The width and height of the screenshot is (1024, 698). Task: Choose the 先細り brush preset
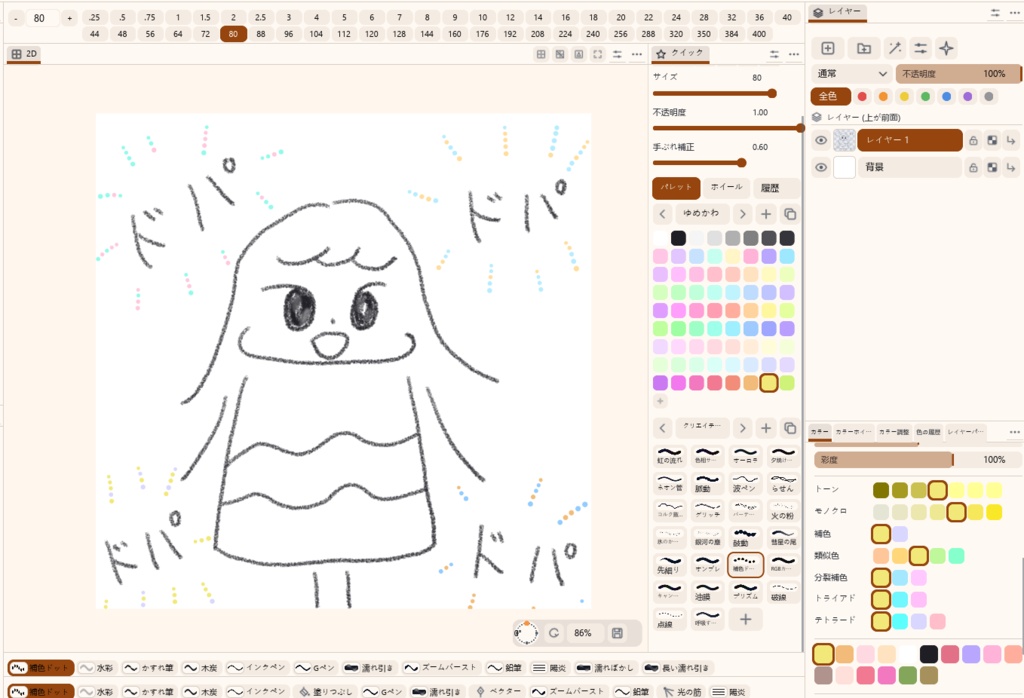[669, 565]
